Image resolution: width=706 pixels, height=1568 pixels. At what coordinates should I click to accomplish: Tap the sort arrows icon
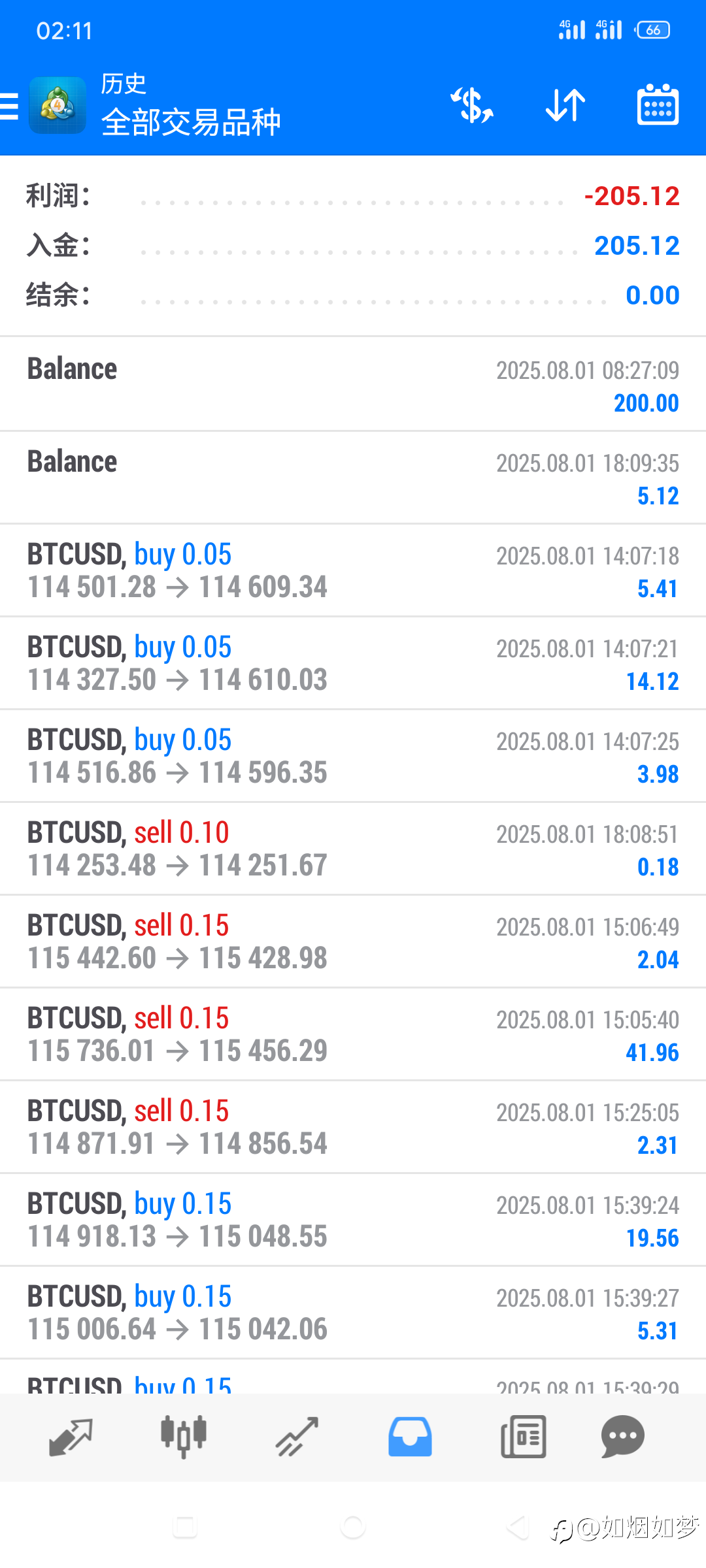[565, 105]
